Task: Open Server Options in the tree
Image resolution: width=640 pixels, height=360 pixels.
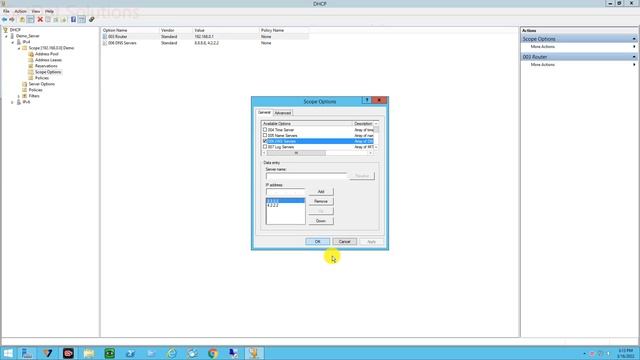Action: pyautogui.click(x=42, y=84)
